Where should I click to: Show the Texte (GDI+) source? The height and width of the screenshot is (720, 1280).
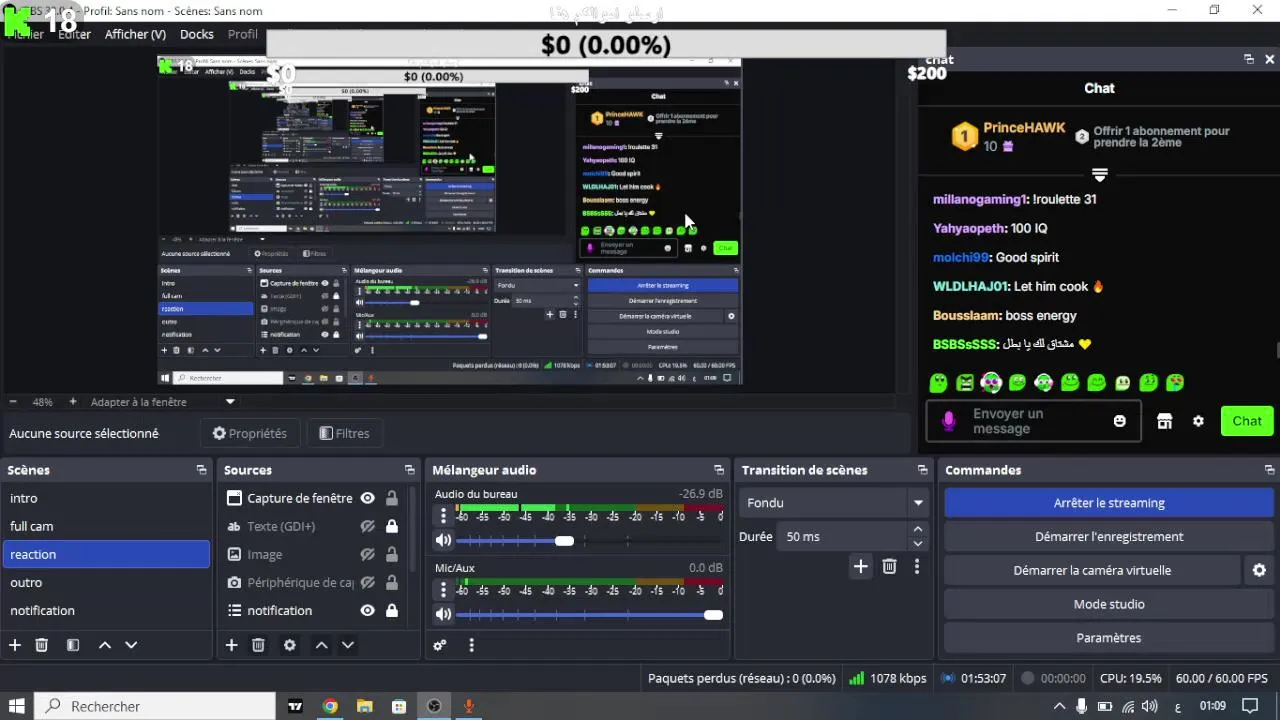pos(368,526)
